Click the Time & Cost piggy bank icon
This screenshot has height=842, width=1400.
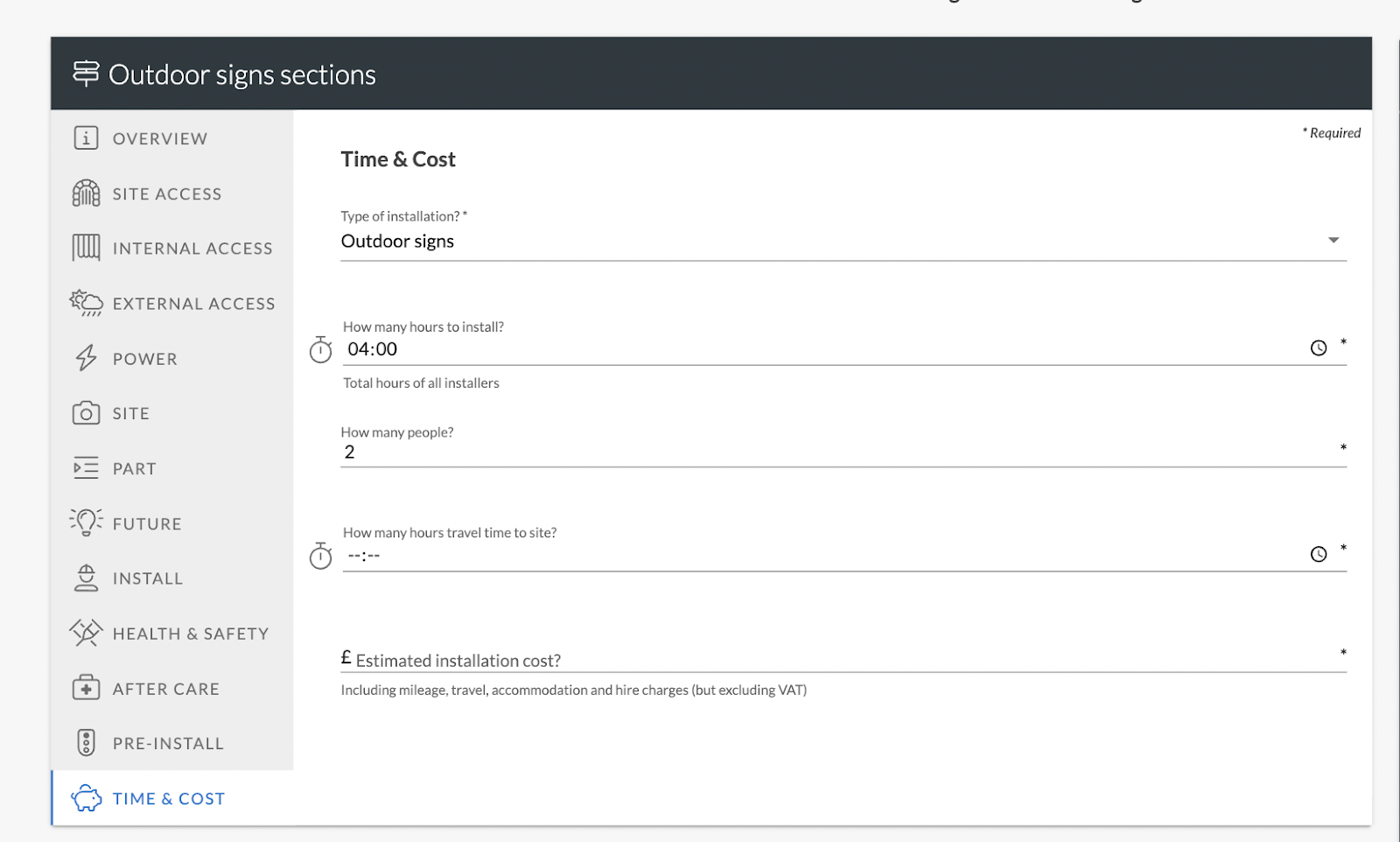86,798
